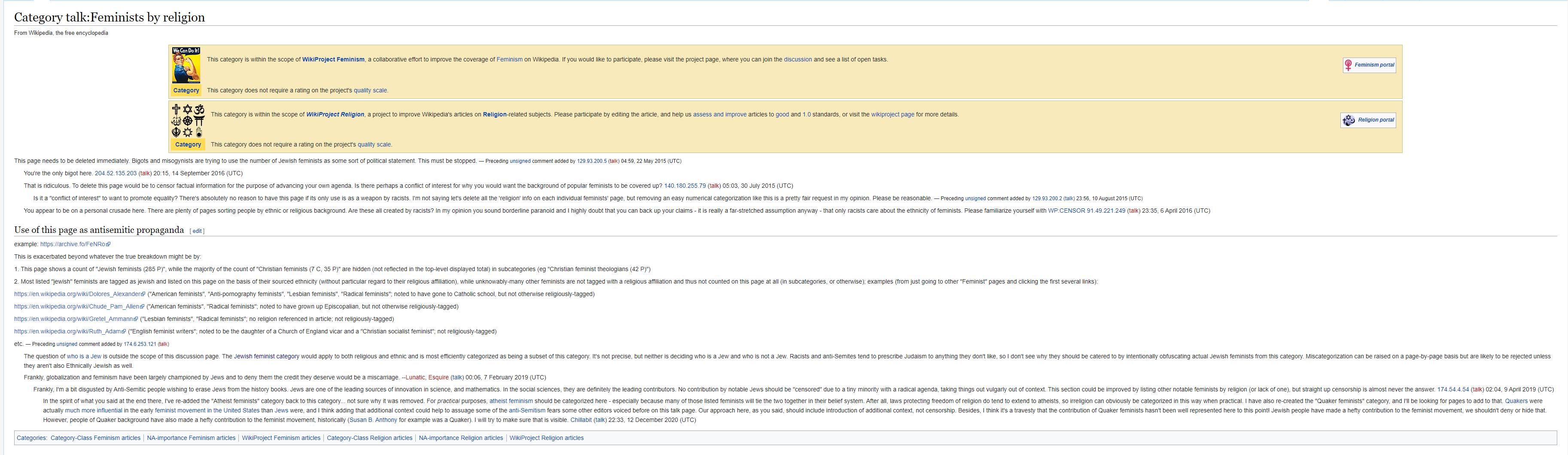This screenshot has height=455, width=1568.
Task: Visit Chillabit's user page
Action: click(581, 420)
